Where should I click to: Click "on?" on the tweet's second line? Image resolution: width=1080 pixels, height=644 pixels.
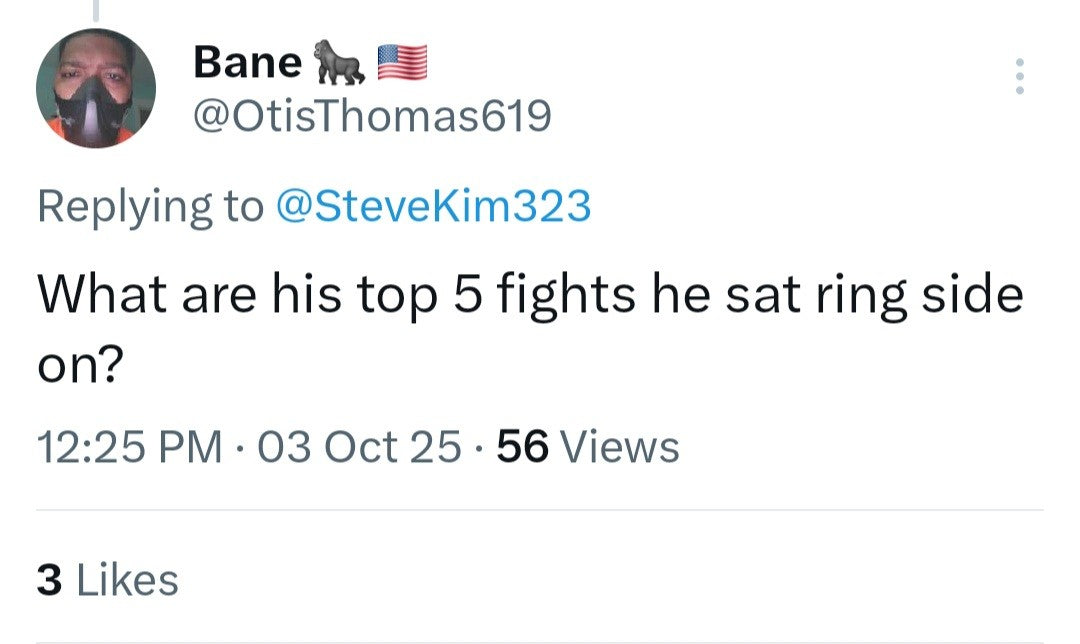point(80,367)
